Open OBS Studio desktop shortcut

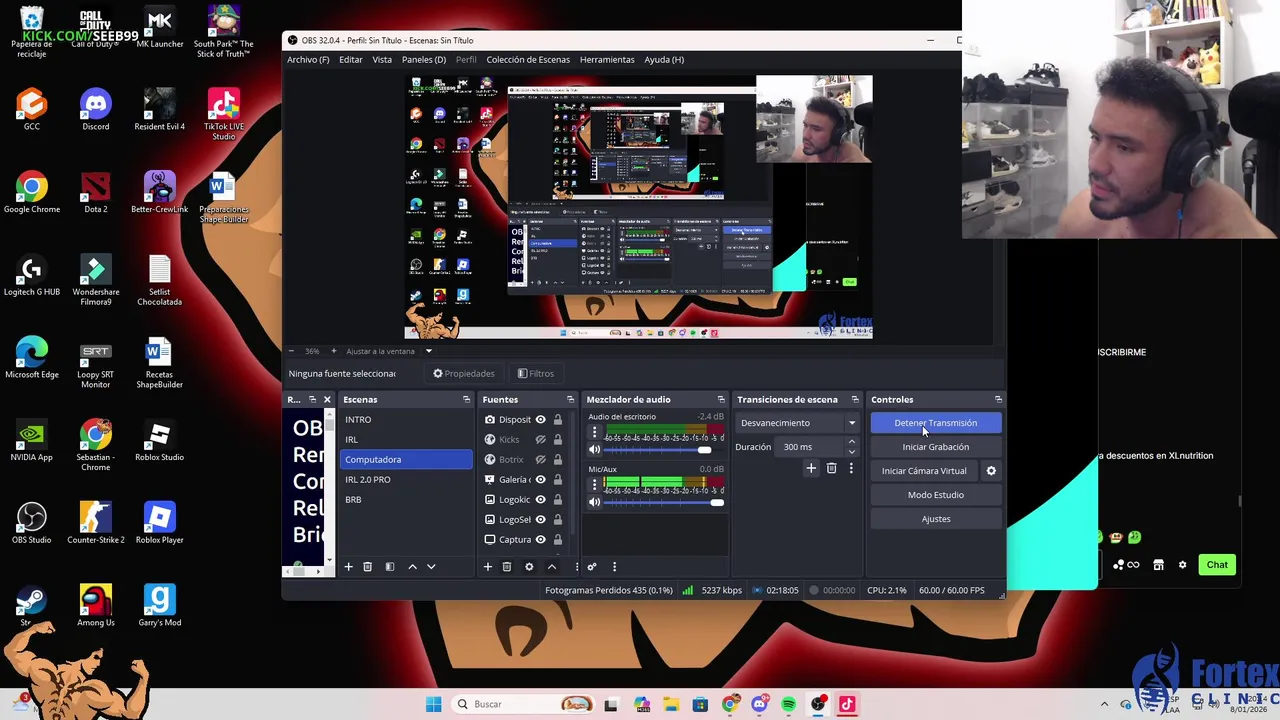(31, 522)
